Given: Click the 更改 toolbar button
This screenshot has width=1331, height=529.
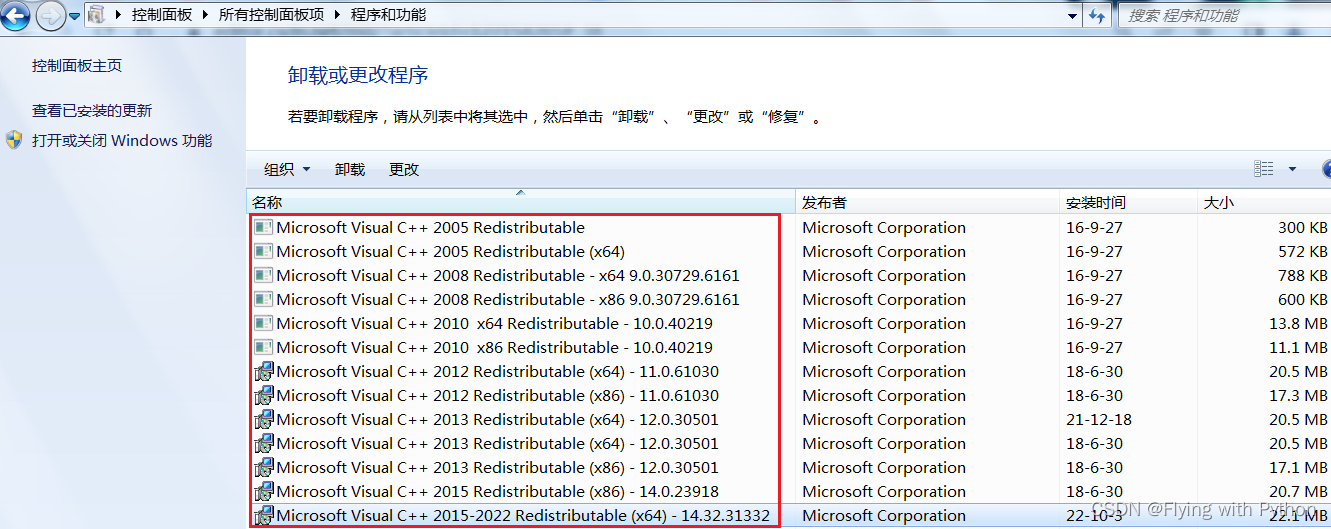Looking at the screenshot, I should tap(404, 170).
